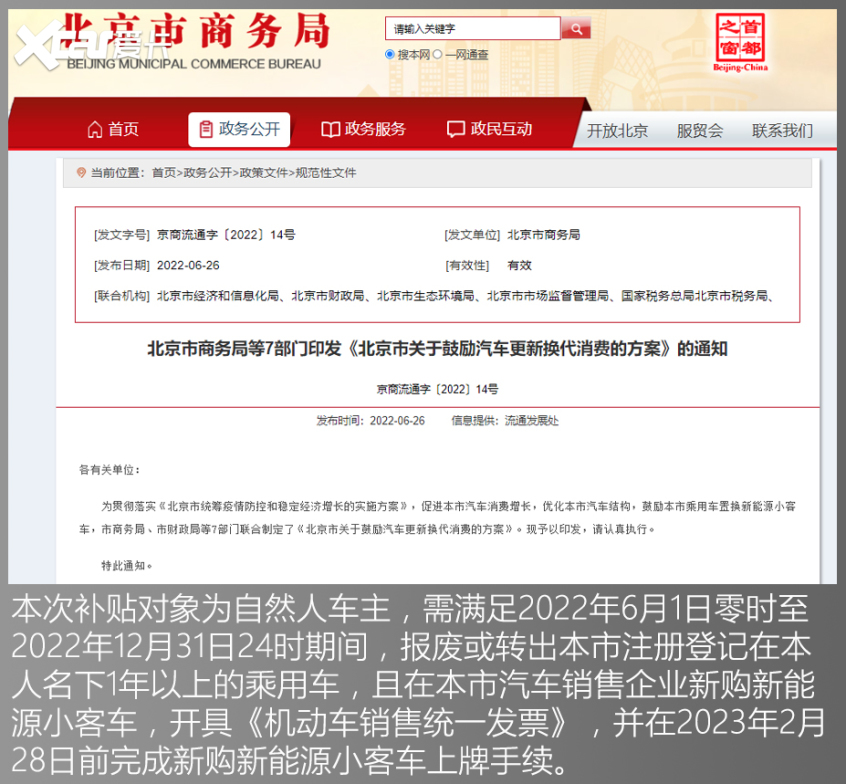Click the search magnifier icon
The height and width of the screenshot is (784, 846).
pos(576,28)
